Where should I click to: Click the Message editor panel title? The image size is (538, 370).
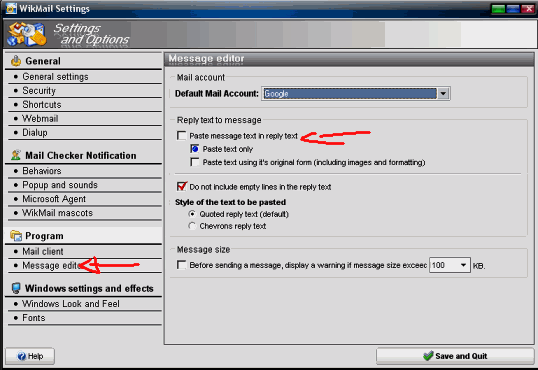pos(206,59)
